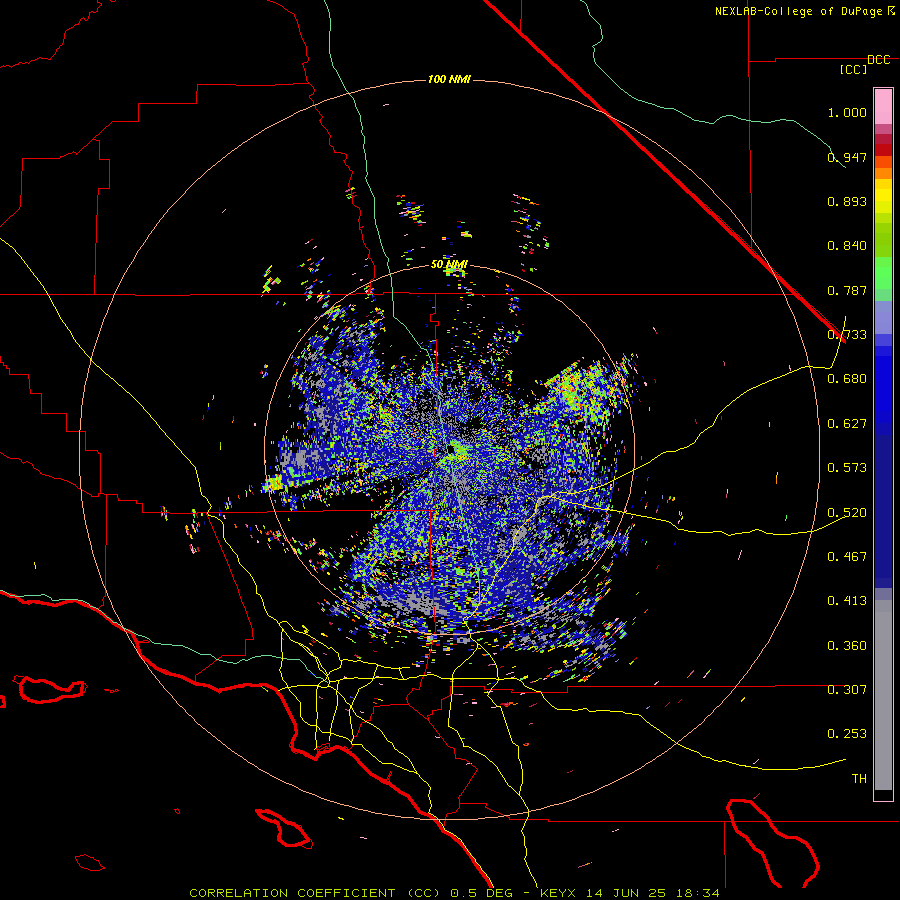Pick the red swatch of the color bar
The height and width of the screenshot is (900, 900).
(883, 149)
